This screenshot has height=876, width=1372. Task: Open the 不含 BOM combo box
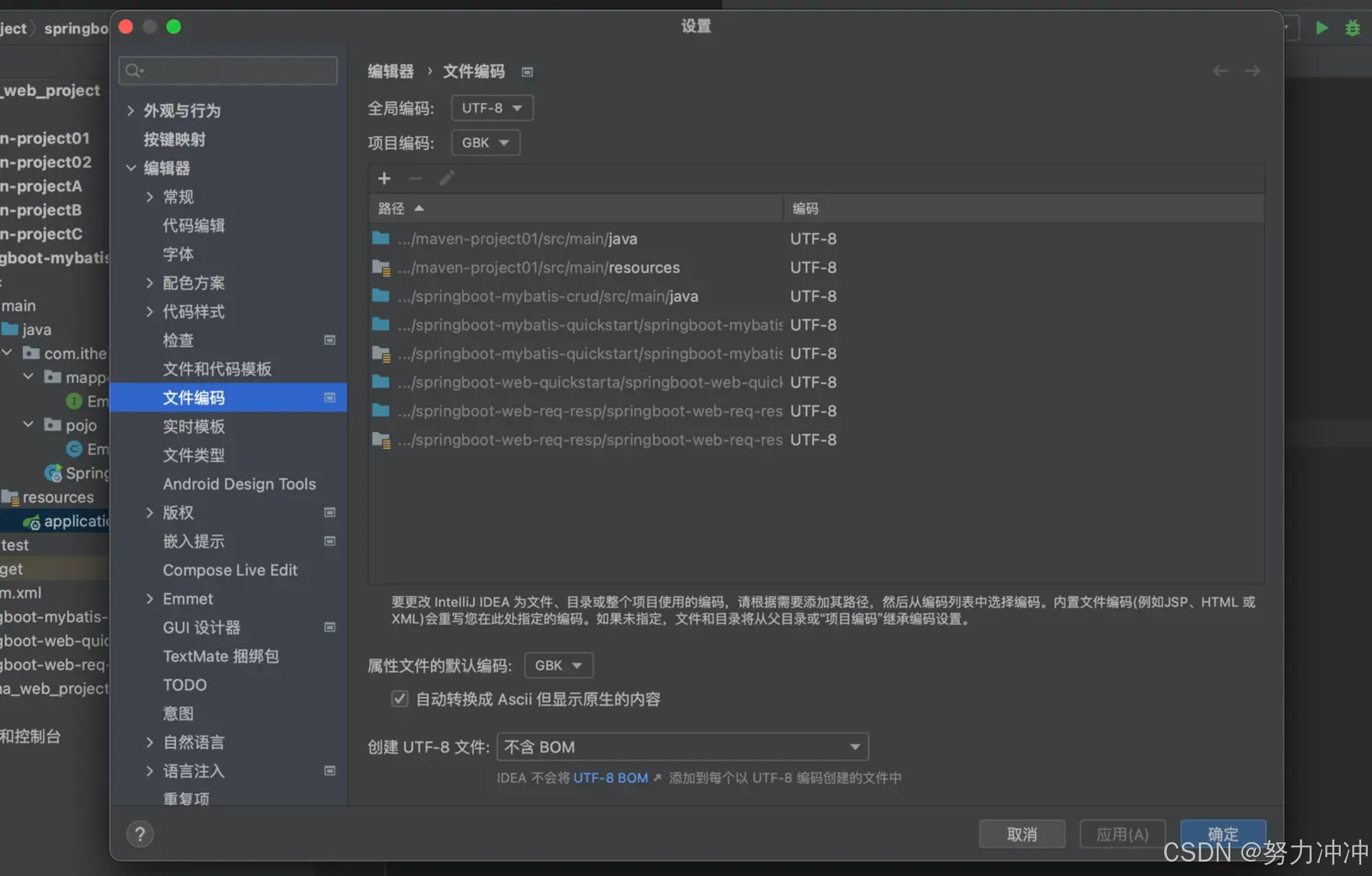coord(682,747)
